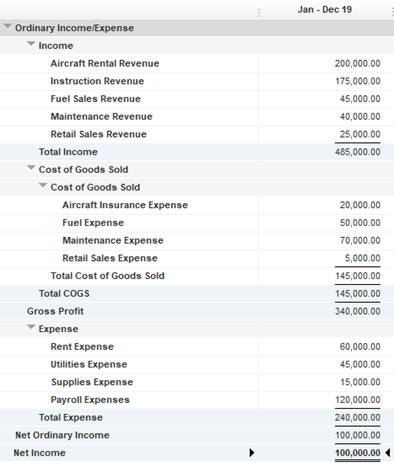Collapse the Income group triangle
Viewport: 394px width, 467px height.
click(31, 44)
